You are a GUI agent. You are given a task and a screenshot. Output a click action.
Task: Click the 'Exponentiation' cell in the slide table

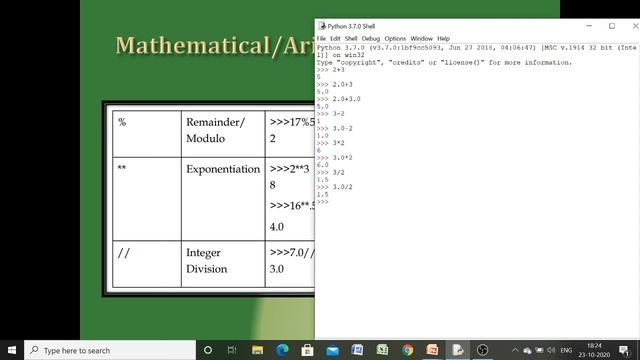(x=223, y=199)
